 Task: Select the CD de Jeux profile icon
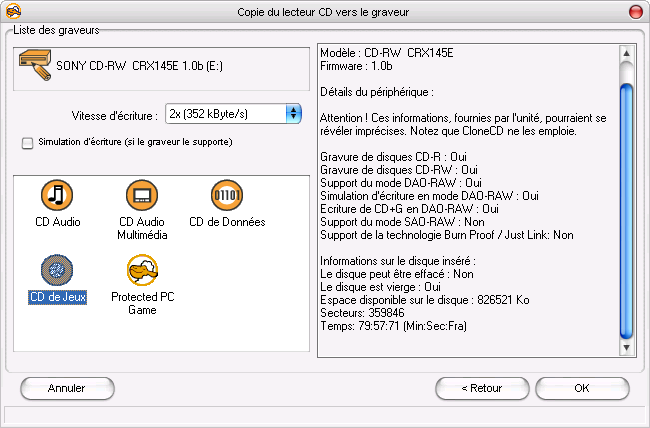pos(57,270)
